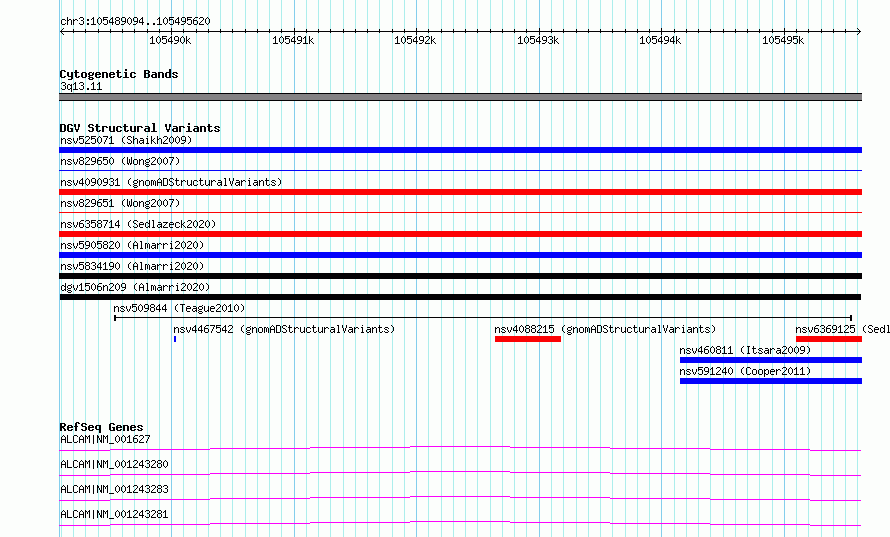The height and width of the screenshot is (537, 890).
Task: Select the blue nsv460811 variant bar
Action: coord(771,360)
